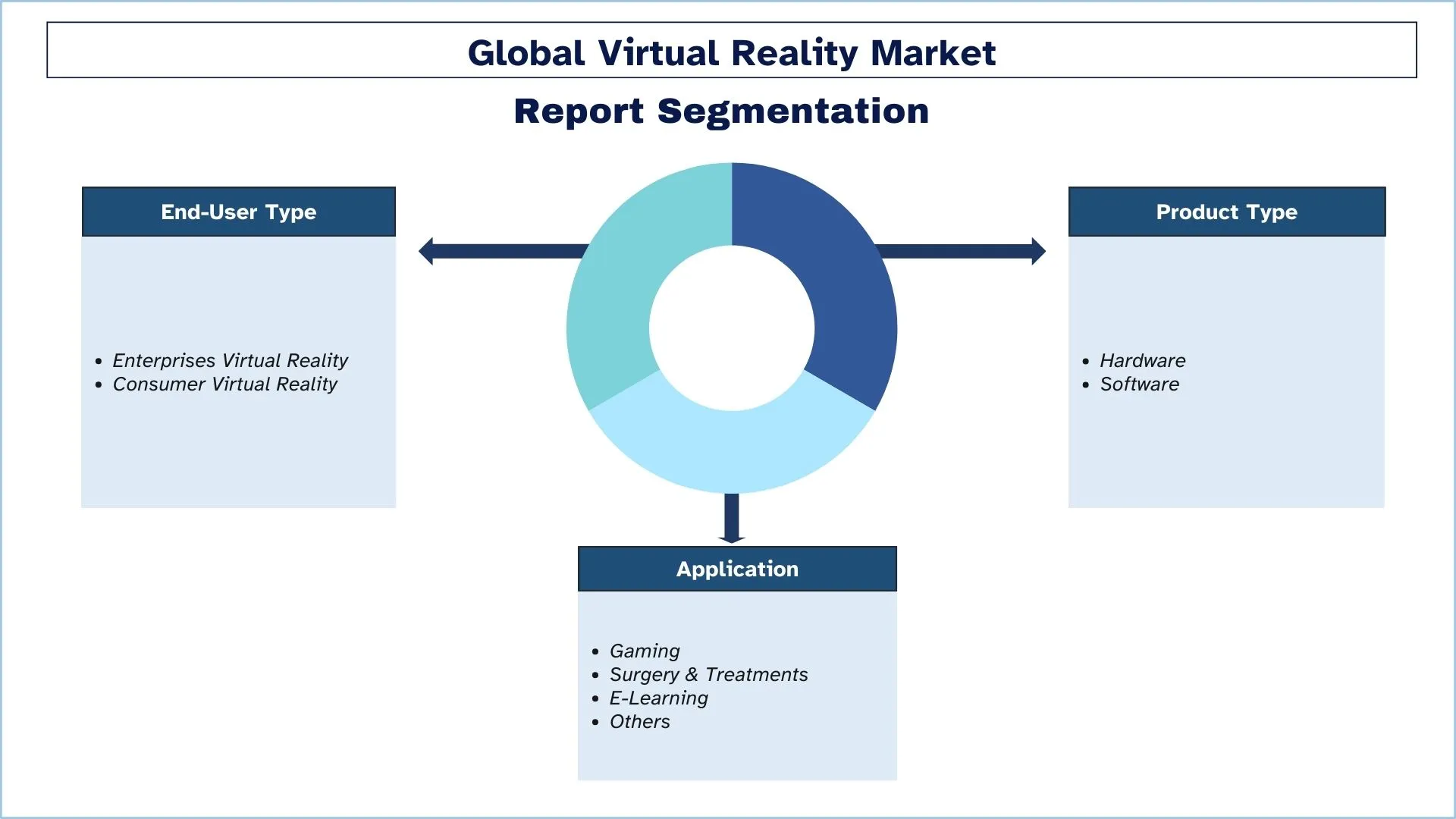This screenshot has width=1456, height=819.
Task: Click Enterprises Virtual Reality list item
Action: coord(230,360)
